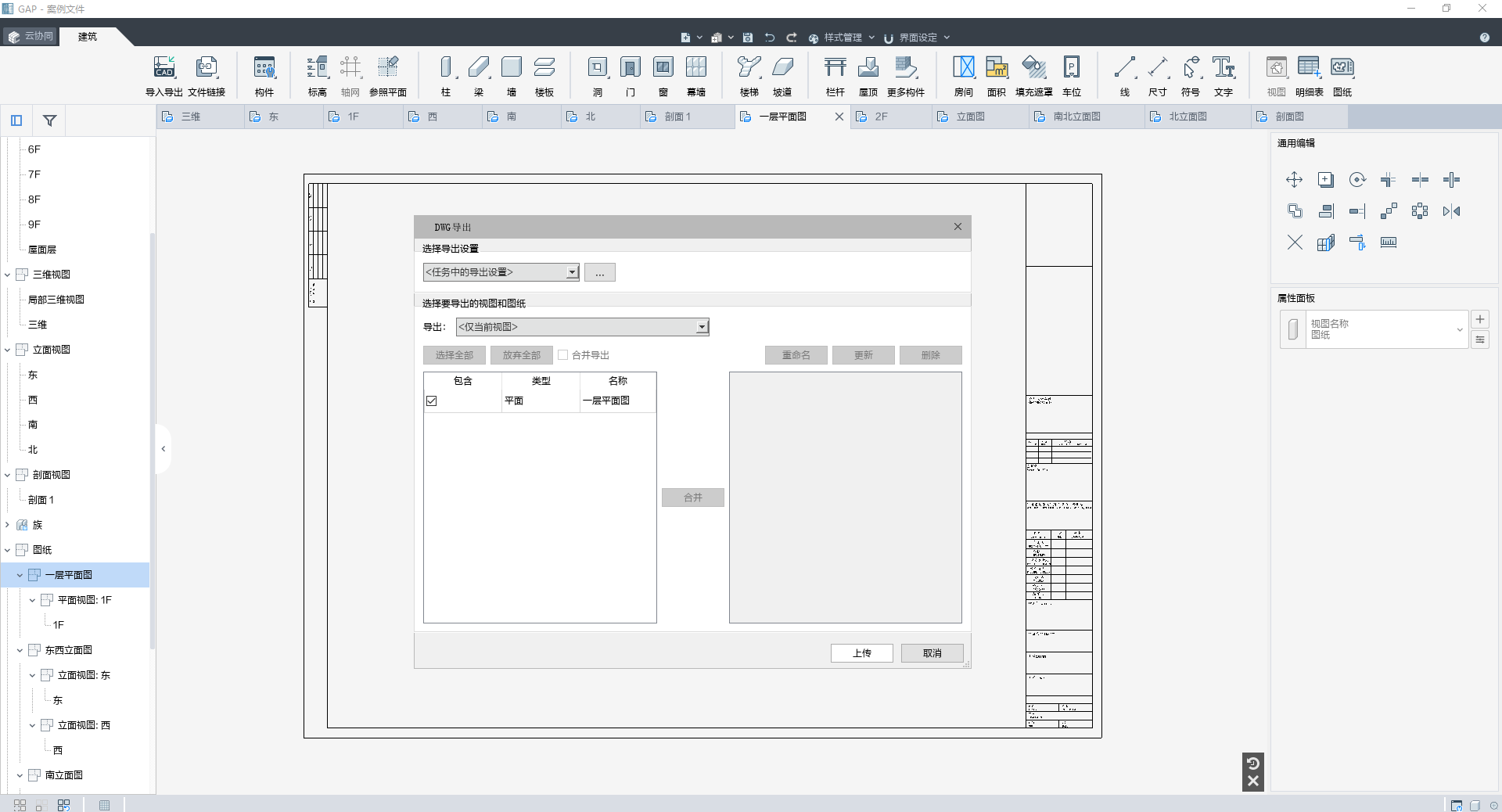Close the DWG导出 dialog

(x=958, y=227)
